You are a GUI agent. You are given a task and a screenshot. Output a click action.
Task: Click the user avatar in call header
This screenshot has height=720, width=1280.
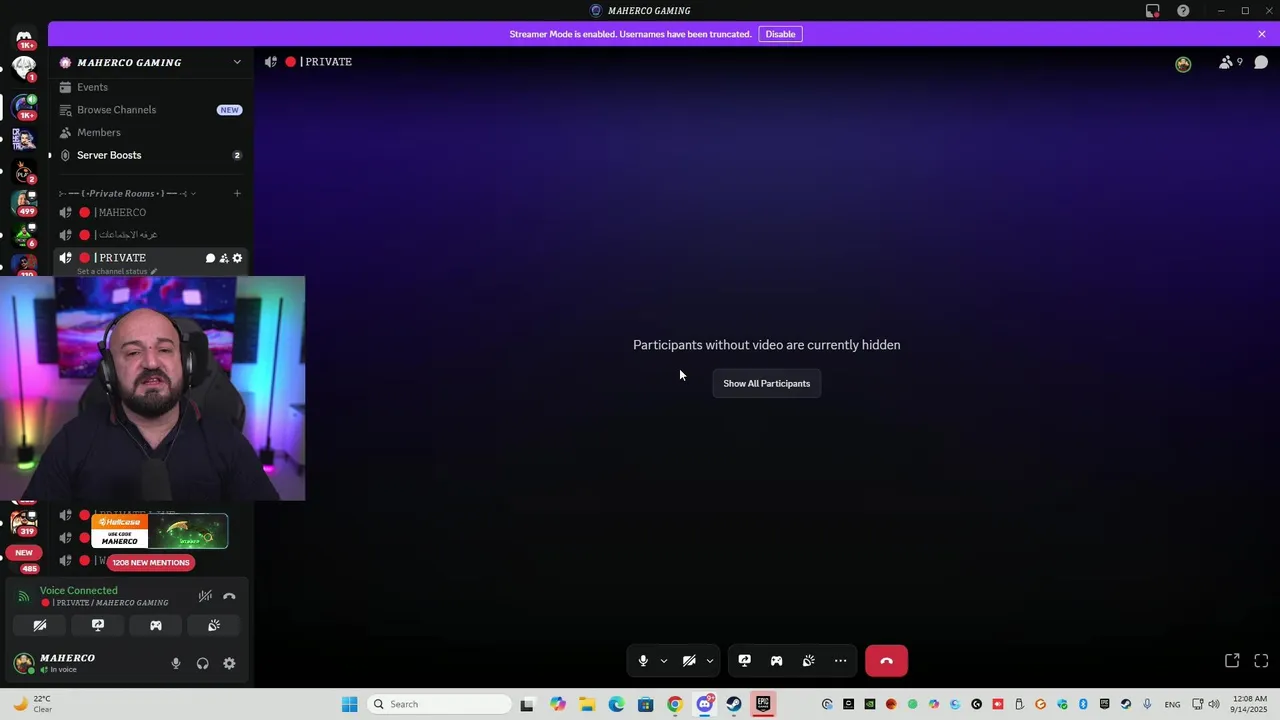point(1183,64)
